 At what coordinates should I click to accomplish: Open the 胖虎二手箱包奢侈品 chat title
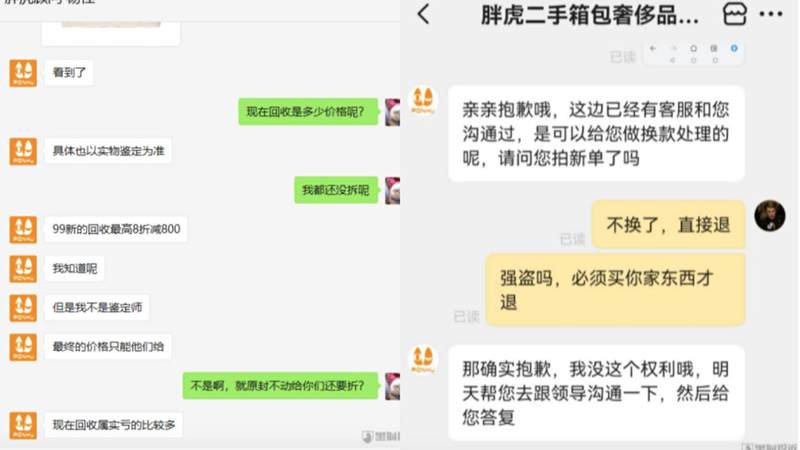pyautogui.click(x=589, y=15)
